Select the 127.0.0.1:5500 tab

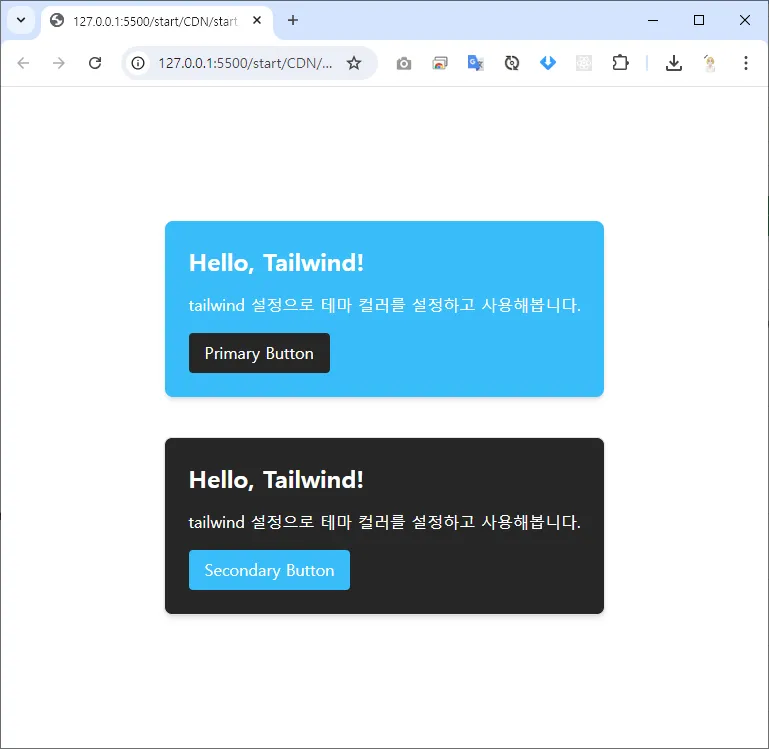click(x=156, y=21)
